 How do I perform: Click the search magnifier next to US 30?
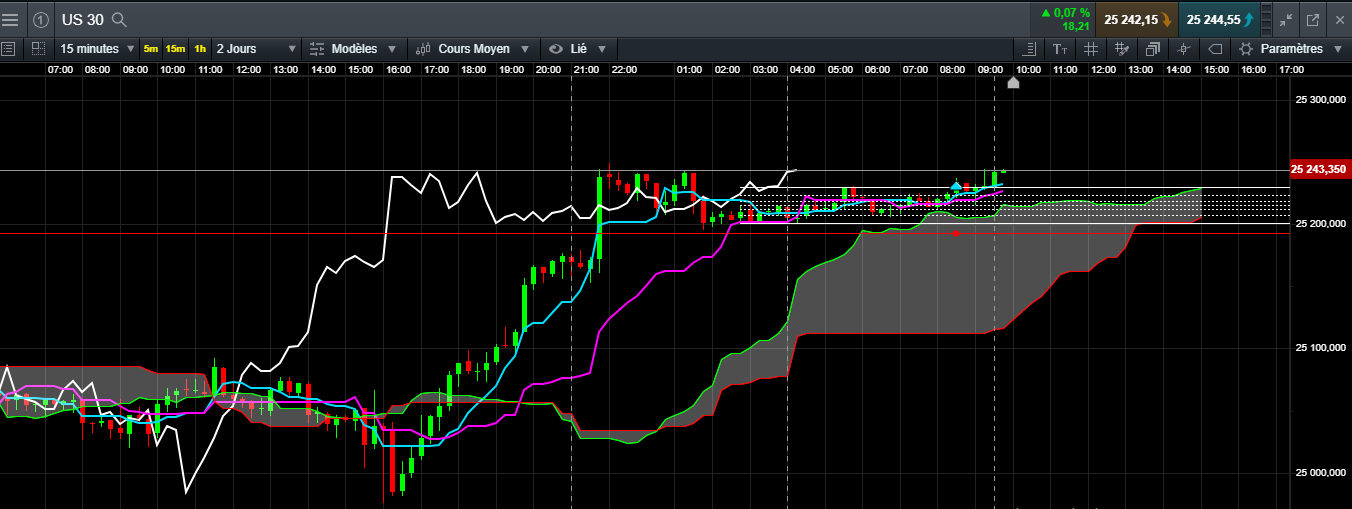click(118, 20)
